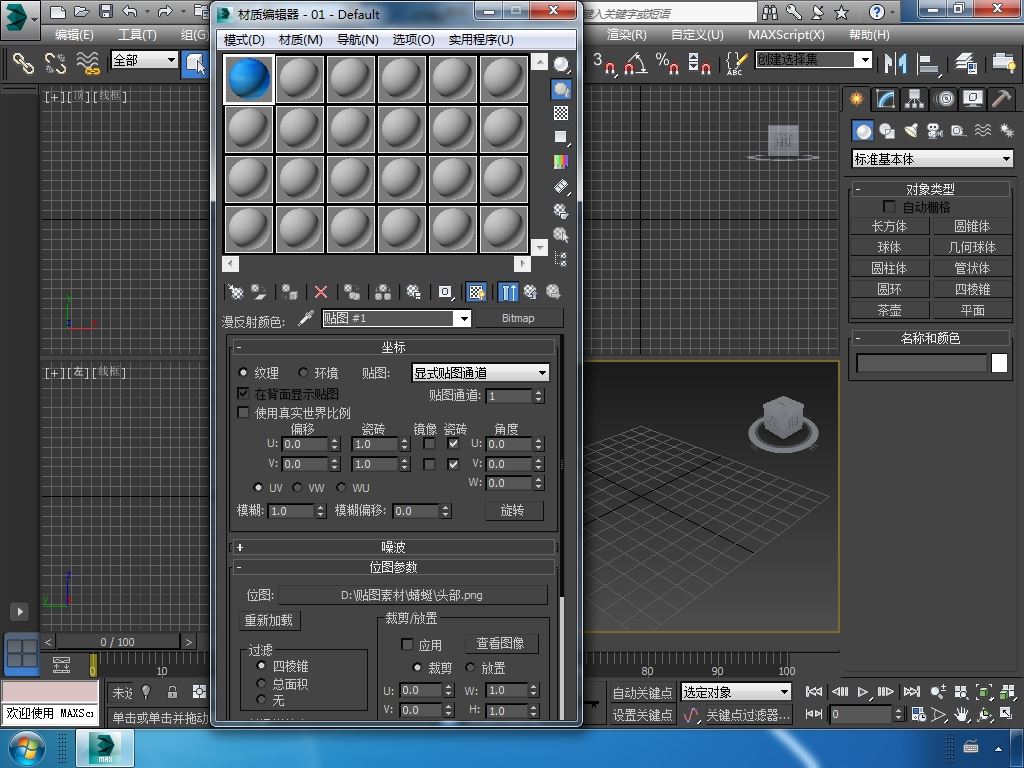Uncheck the V 瓷砖 tile checkbox

(x=453, y=464)
